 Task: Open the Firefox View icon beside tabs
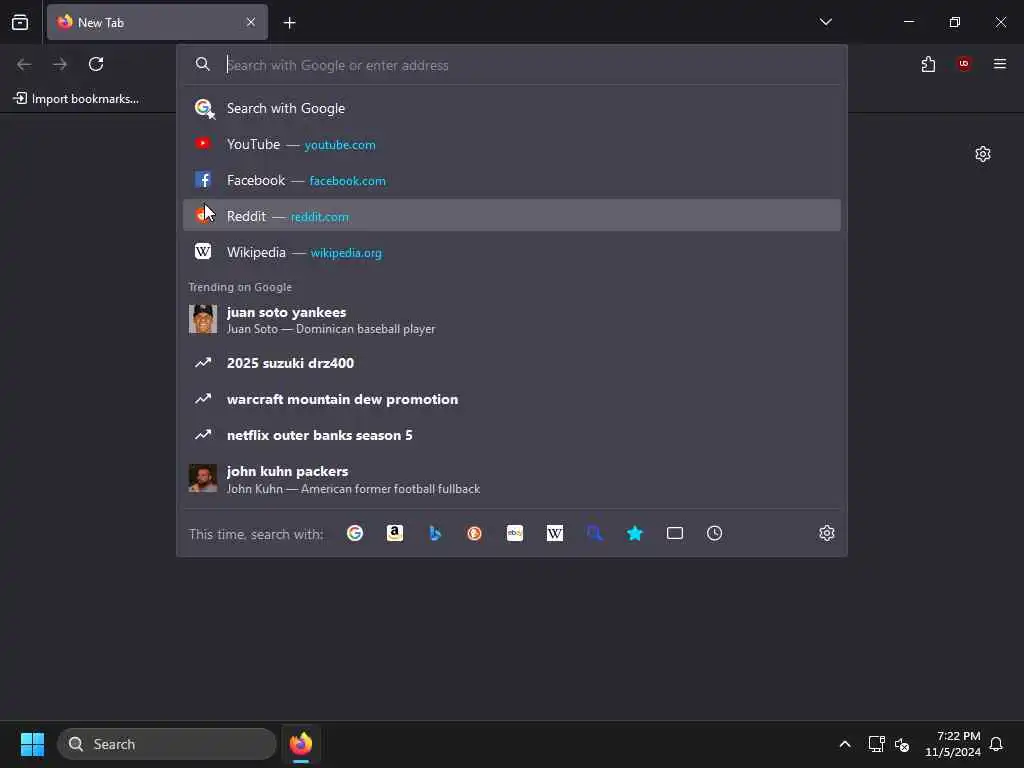(x=20, y=22)
